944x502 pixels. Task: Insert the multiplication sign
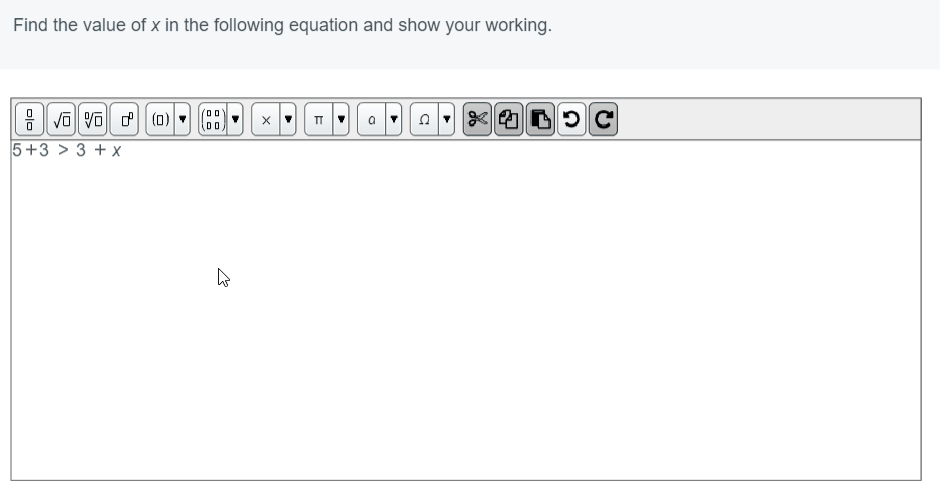[x=266, y=119]
